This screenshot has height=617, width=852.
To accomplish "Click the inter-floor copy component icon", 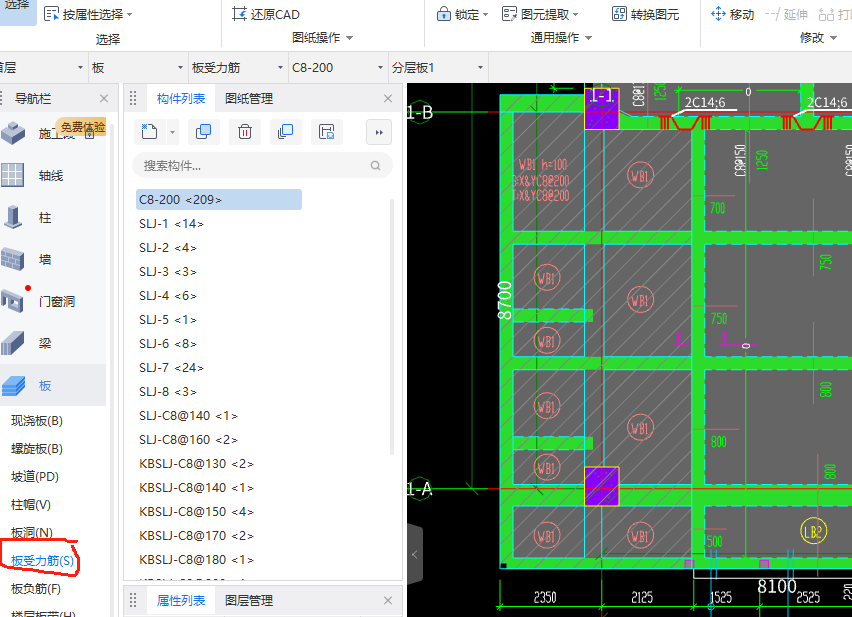I will (x=285, y=132).
